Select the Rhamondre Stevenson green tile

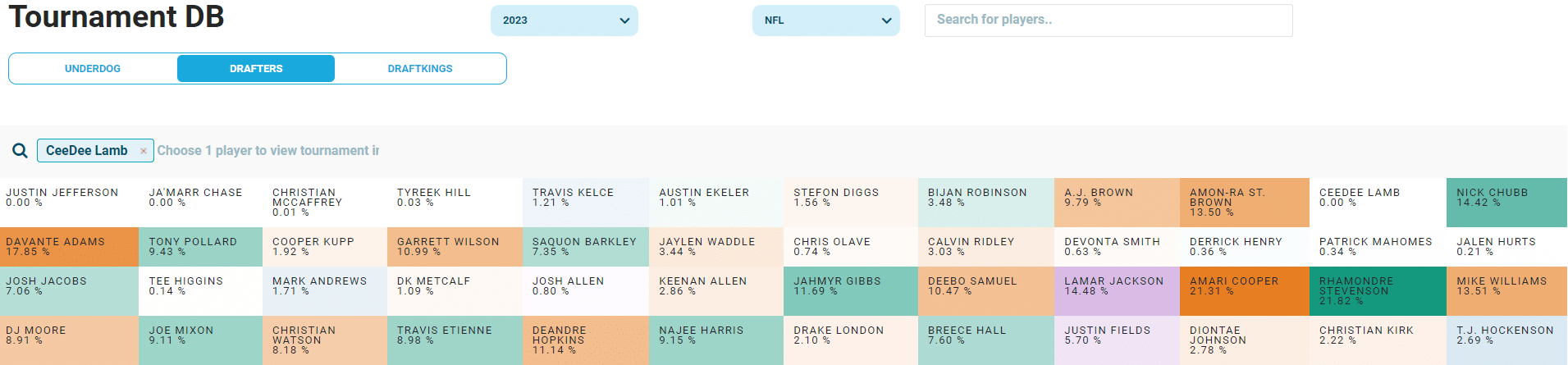point(1377,290)
